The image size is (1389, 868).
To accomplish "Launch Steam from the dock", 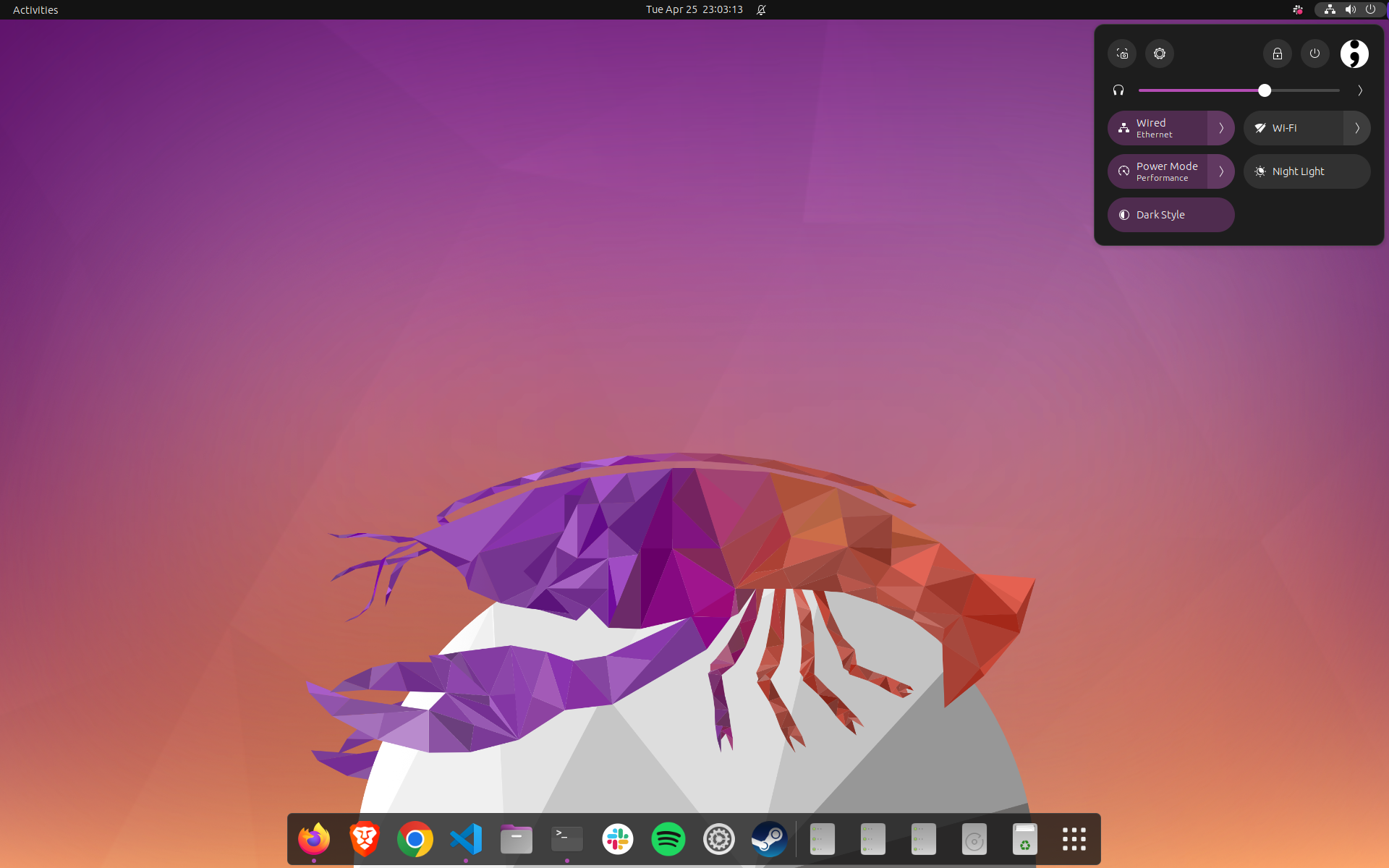I will click(770, 839).
